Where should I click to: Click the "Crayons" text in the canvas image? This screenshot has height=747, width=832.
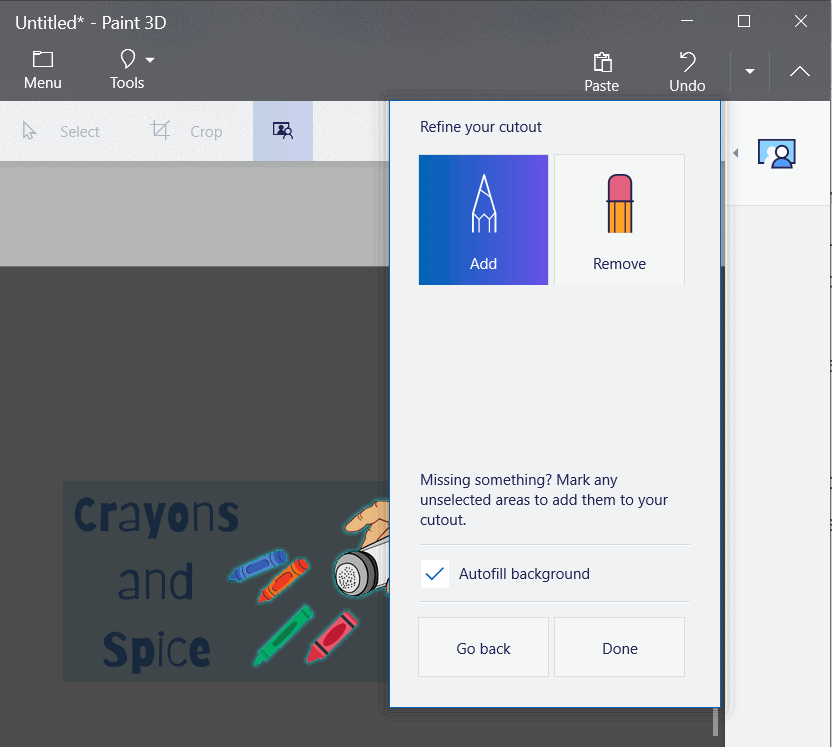coord(156,515)
